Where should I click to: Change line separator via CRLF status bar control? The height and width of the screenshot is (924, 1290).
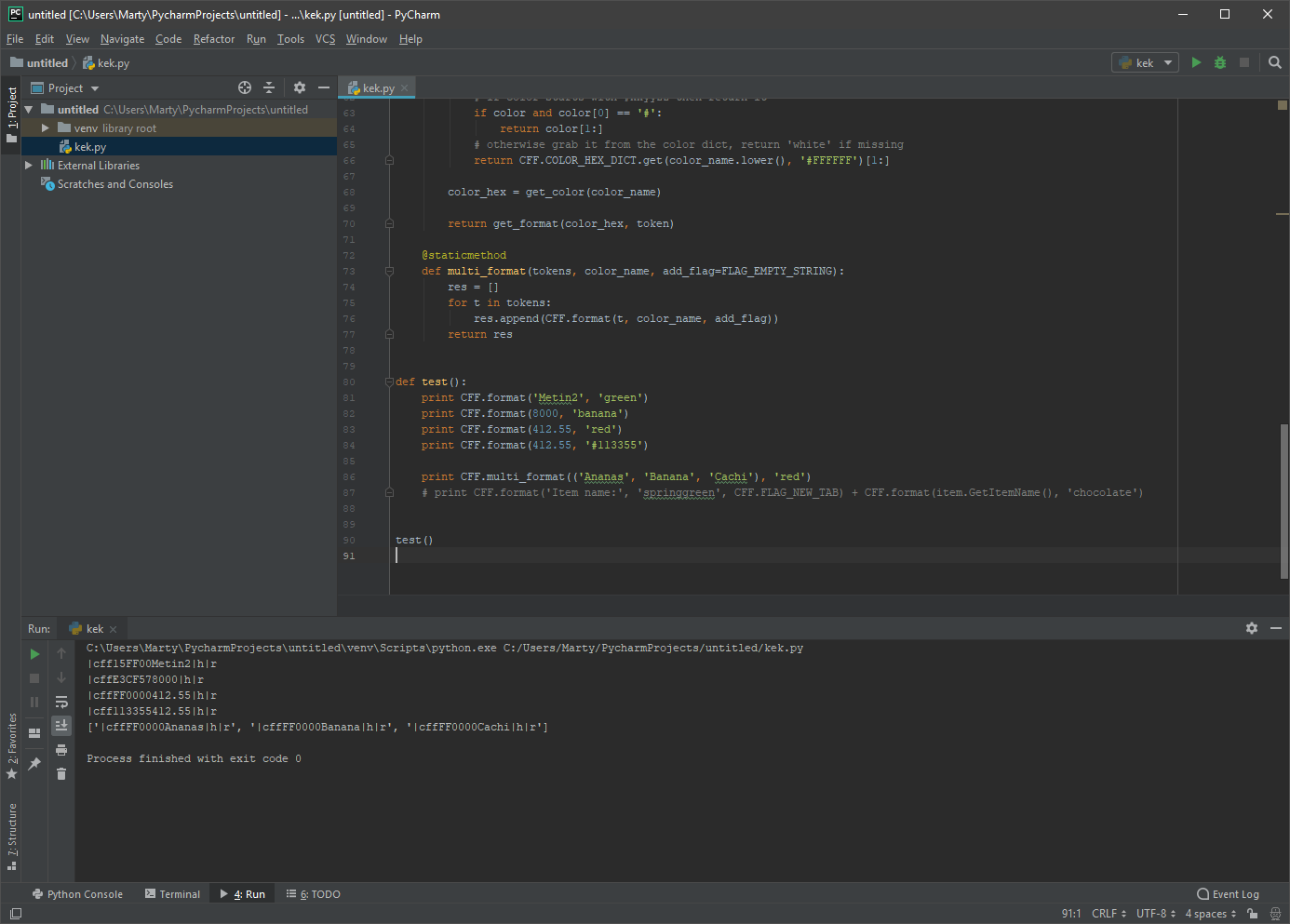pyautogui.click(x=1104, y=914)
